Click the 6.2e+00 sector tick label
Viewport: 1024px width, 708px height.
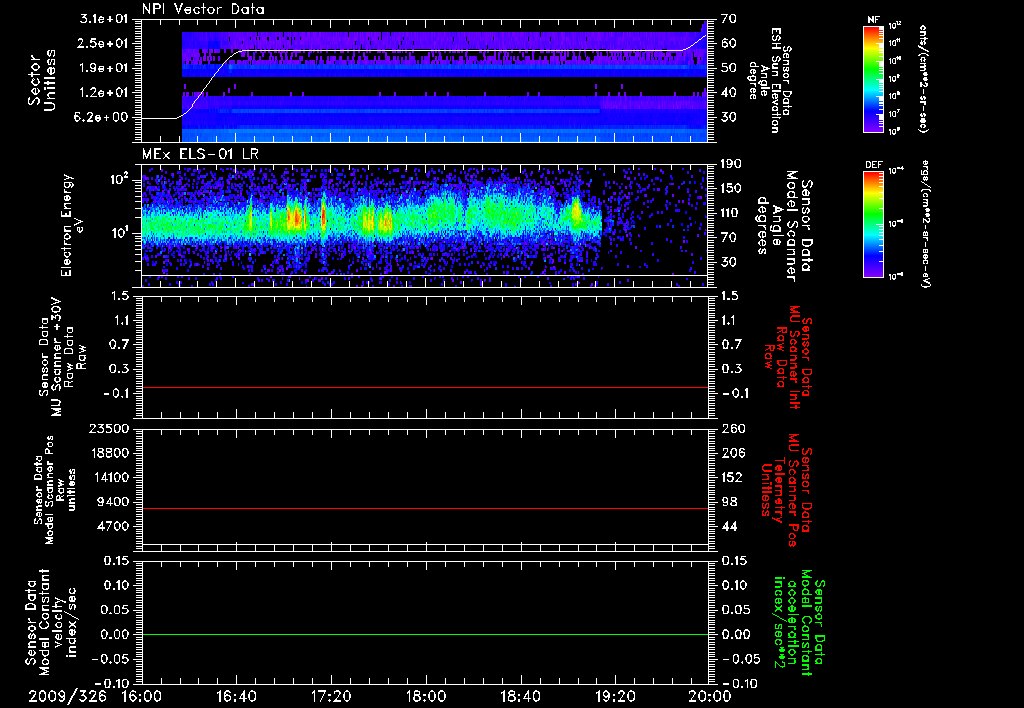pos(103,118)
